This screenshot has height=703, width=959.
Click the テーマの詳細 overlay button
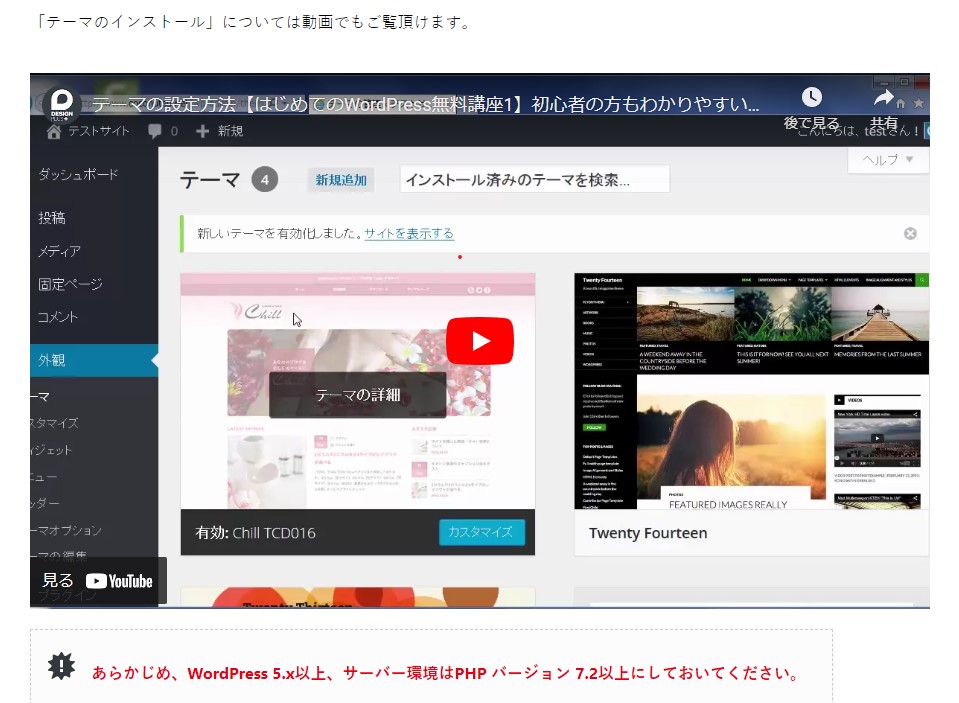358,395
